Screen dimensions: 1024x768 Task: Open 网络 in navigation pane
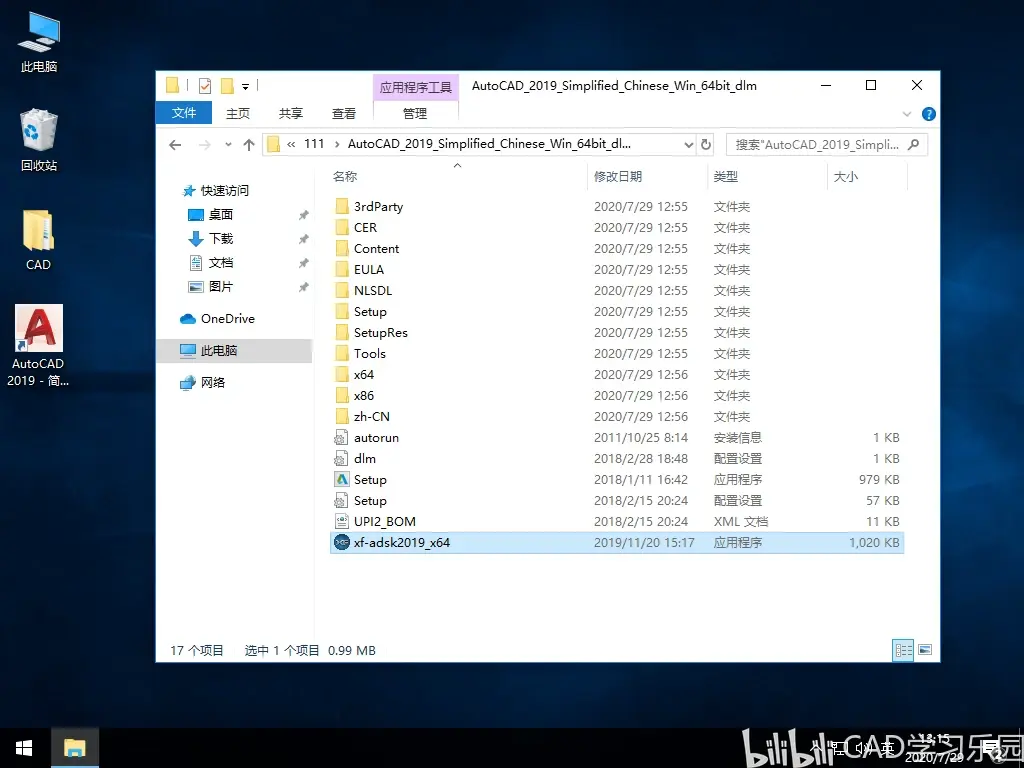(213, 383)
